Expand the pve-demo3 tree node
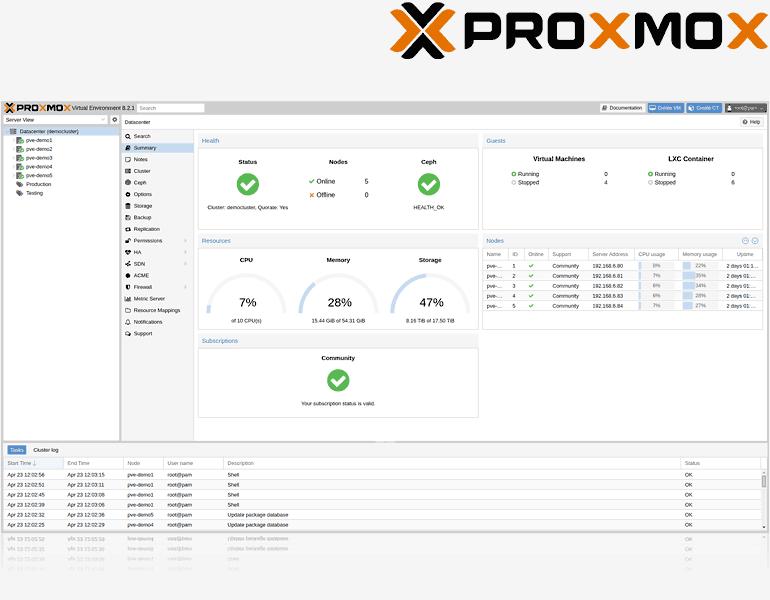Image resolution: width=770 pixels, height=600 pixels. (13, 158)
